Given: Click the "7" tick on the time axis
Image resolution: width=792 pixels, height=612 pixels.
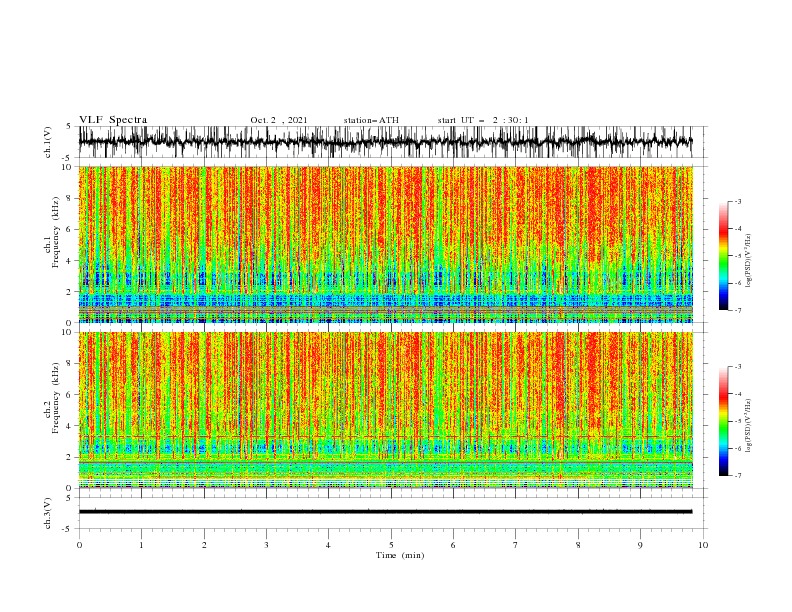Looking at the screenshot, I should point(516,545).
